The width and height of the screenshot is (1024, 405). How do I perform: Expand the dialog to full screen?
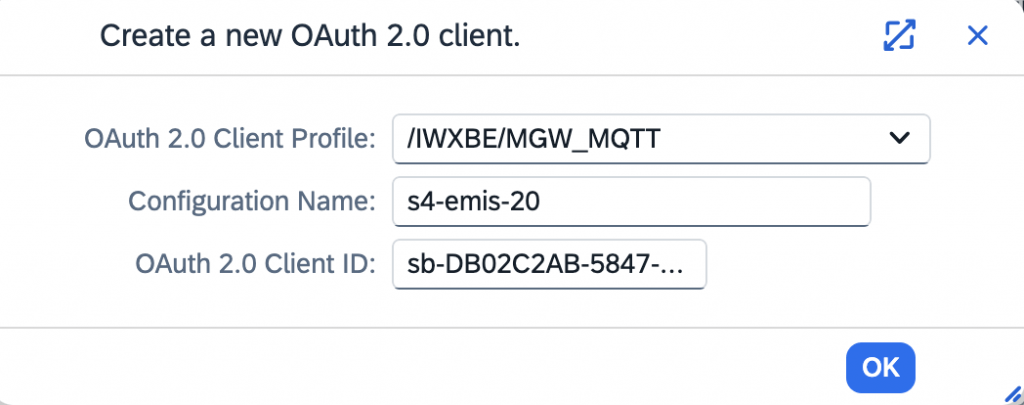click(x=899, y=35)
